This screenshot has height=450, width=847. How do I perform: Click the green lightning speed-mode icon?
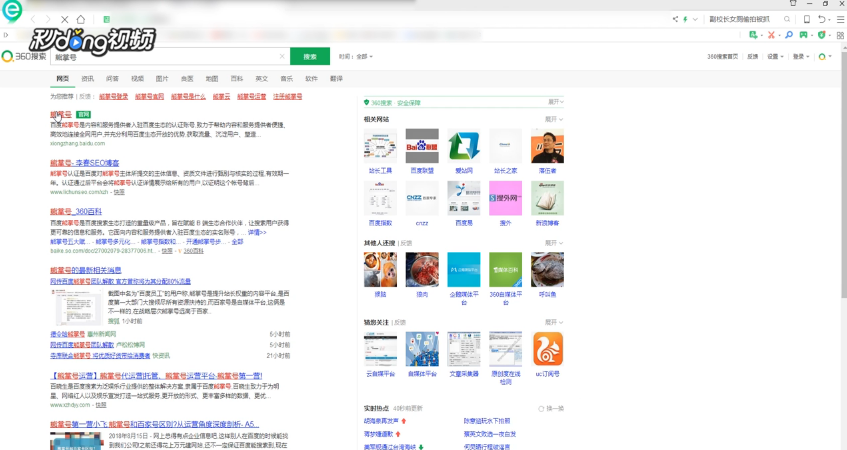point(685,19)
